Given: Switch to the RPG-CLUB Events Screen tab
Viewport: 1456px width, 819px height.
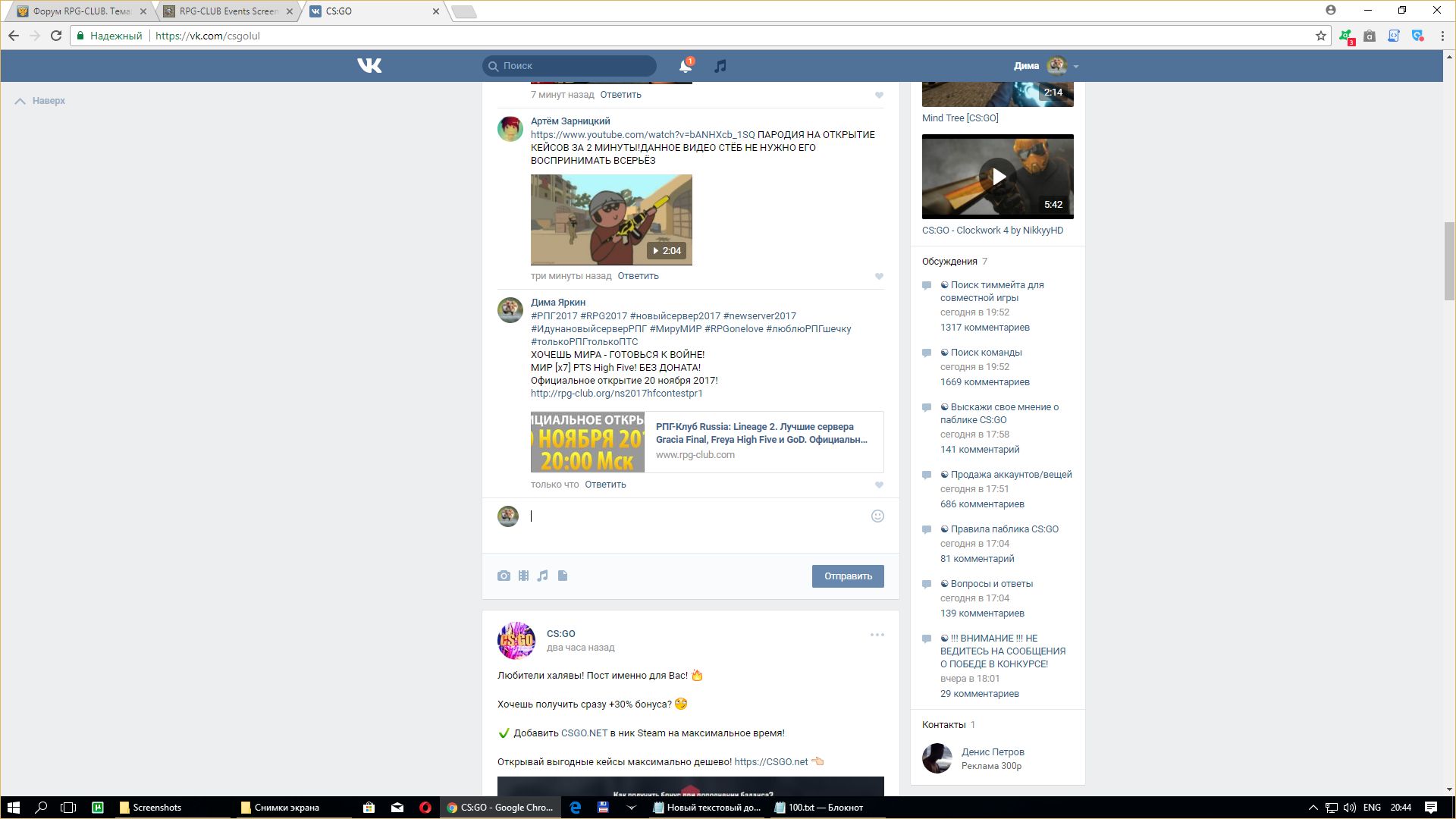Looking at the screenshot, I should click(227, 11).
